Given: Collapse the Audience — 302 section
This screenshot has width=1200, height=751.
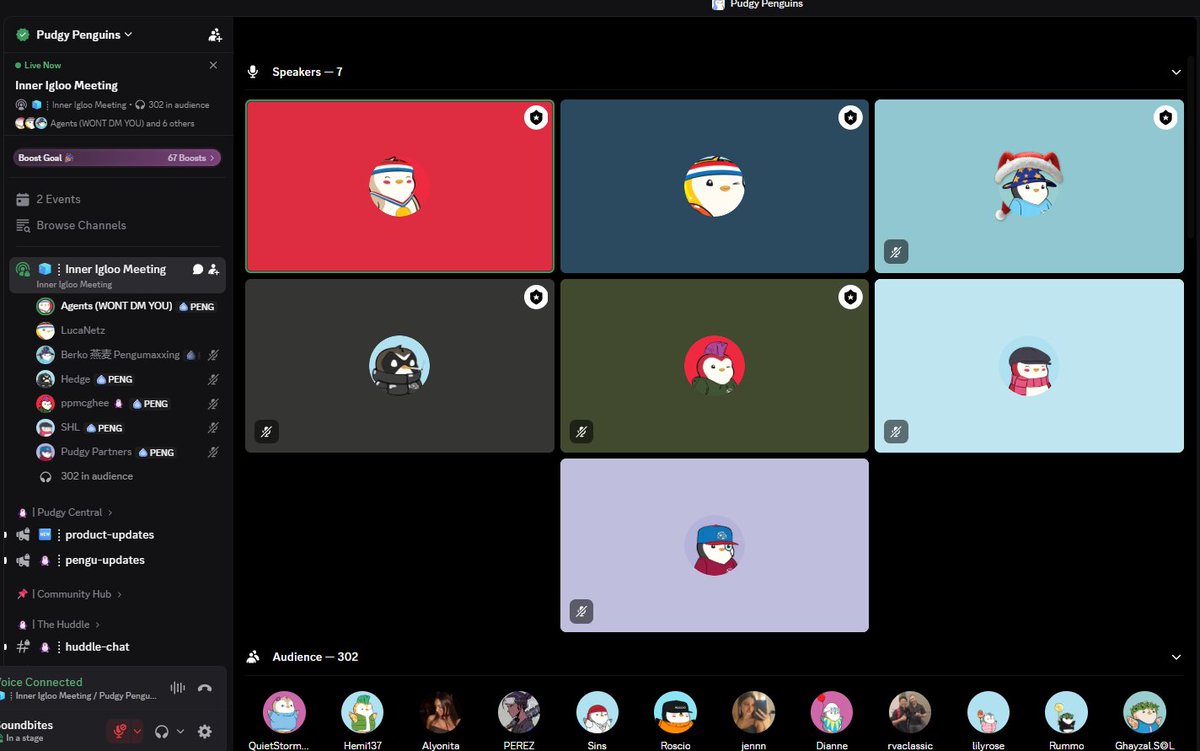Looking at the screenshot, I should pyautogui.click(x=1176, y=657).
